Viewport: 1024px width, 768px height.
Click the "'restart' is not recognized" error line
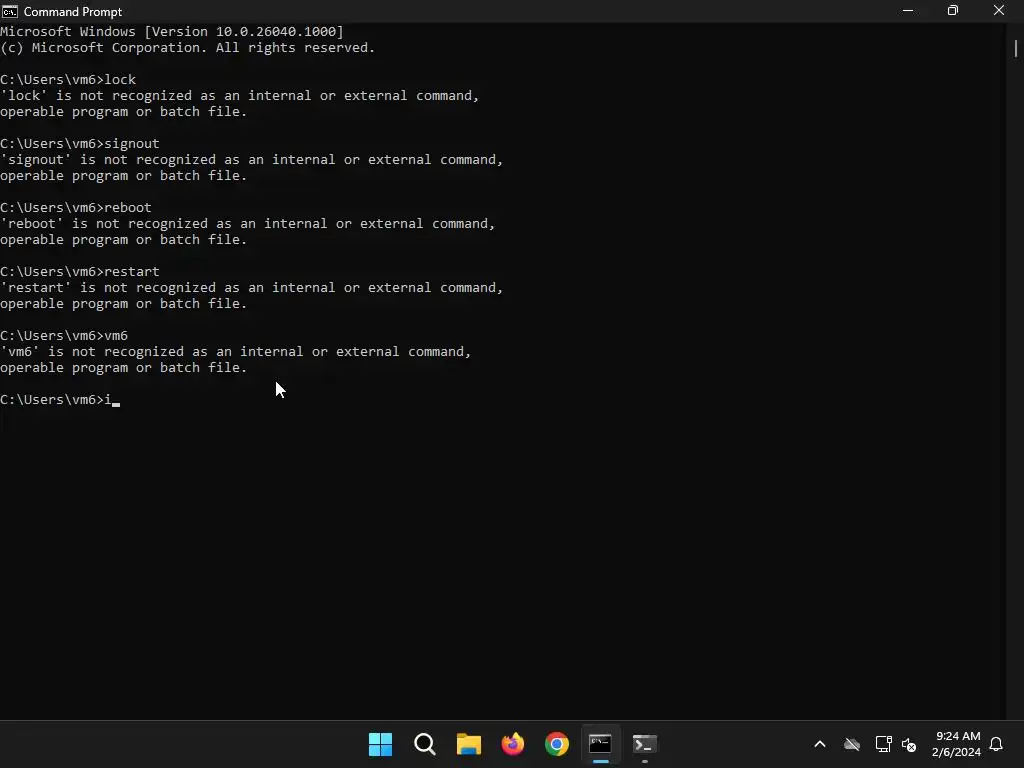point(251,287)
